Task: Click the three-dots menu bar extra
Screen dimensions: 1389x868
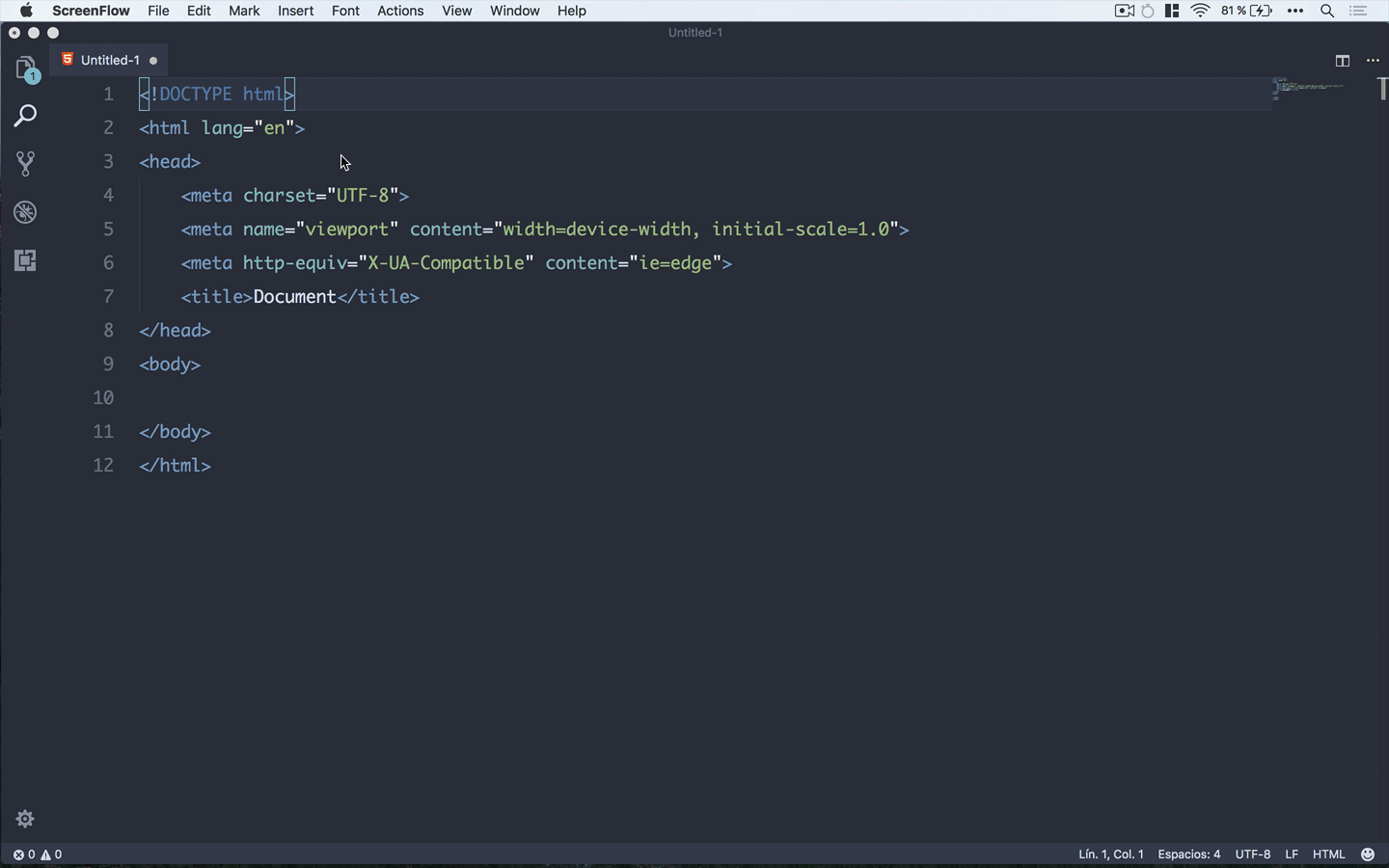Action: click(x=1295, y=11)
